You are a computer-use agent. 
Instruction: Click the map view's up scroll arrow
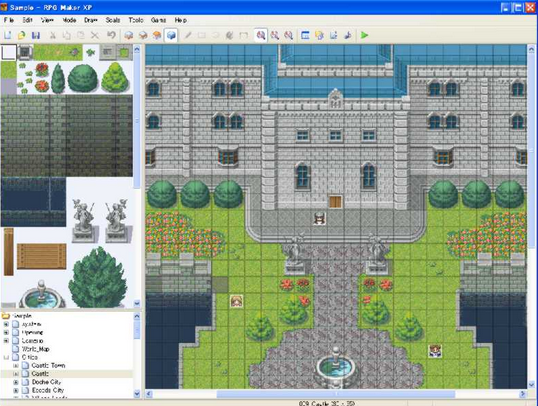pos(531,50)
